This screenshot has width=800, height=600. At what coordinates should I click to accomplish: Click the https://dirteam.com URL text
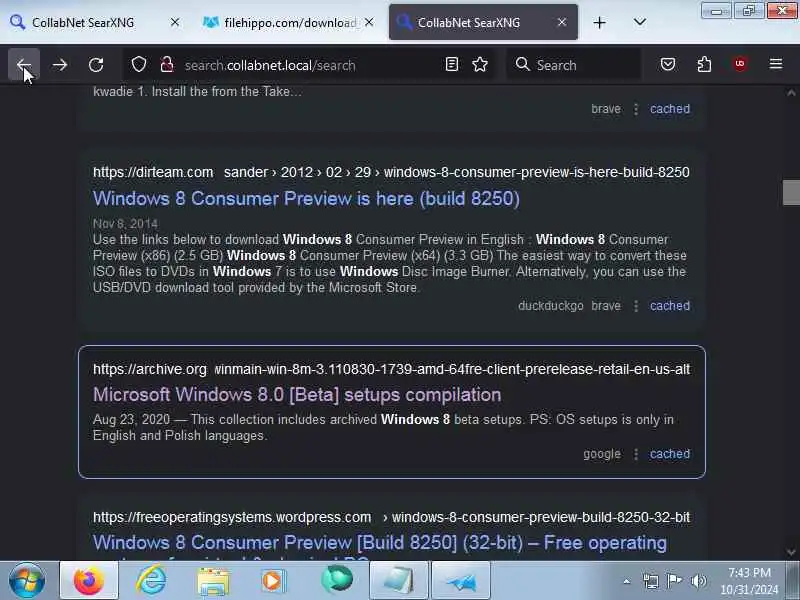[x=153, y=172]
